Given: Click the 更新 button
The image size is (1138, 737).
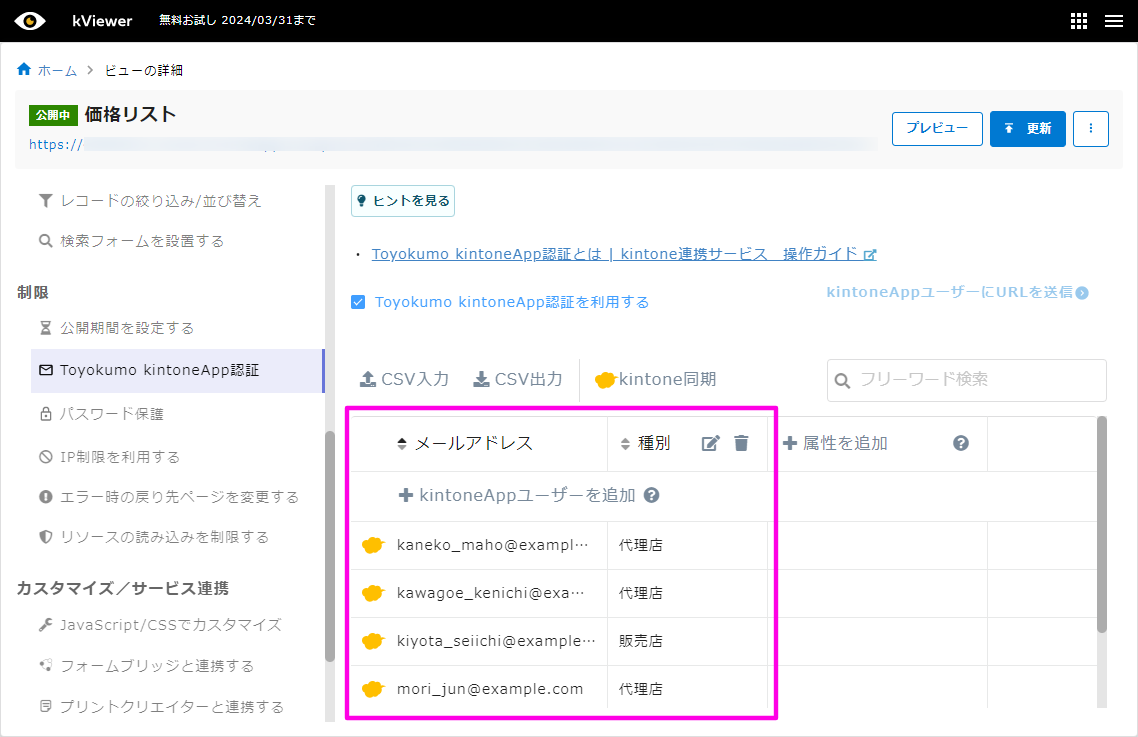Looking at the screenshot, I should tap(1027, 128).
